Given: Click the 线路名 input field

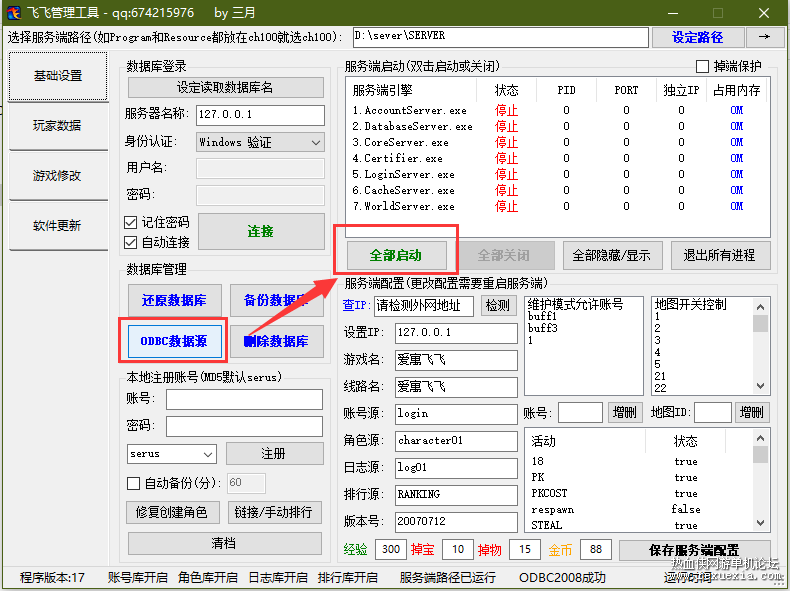Looking at the screenshot, I should click(456, 387).
